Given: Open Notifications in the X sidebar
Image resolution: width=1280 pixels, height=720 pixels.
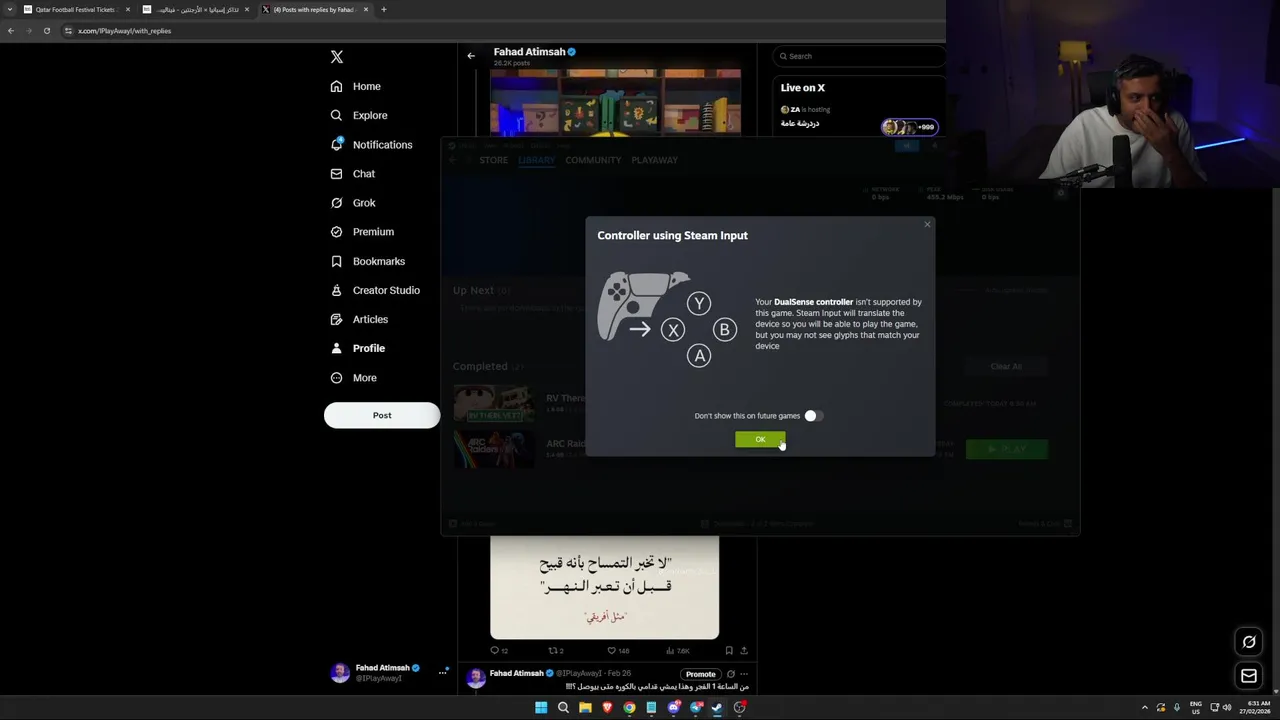Looking at the screenshot, I should (x=371, y=145).
